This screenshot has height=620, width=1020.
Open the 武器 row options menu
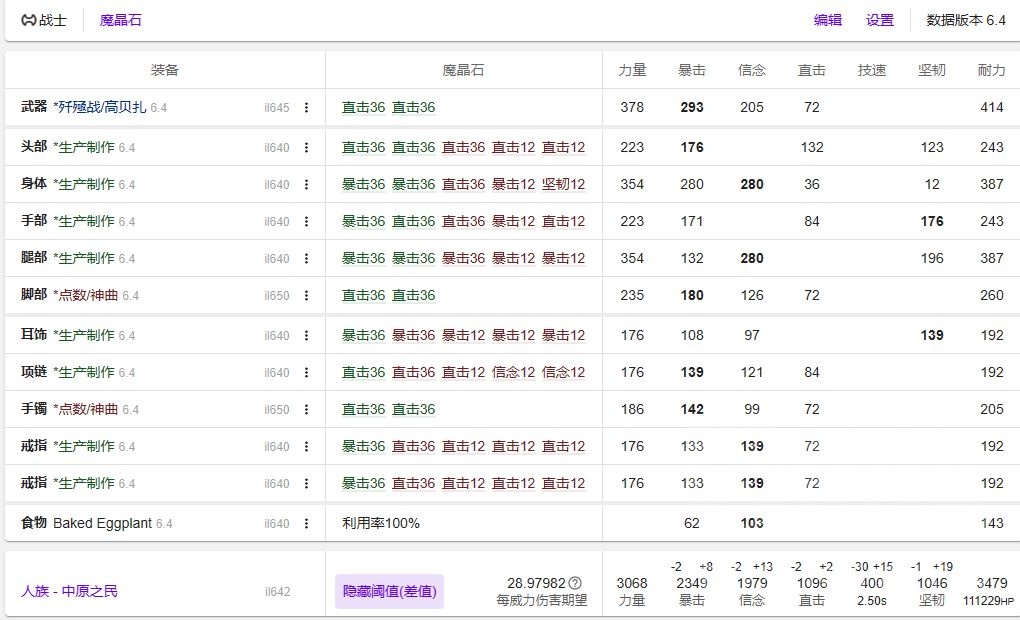[307, 107]
